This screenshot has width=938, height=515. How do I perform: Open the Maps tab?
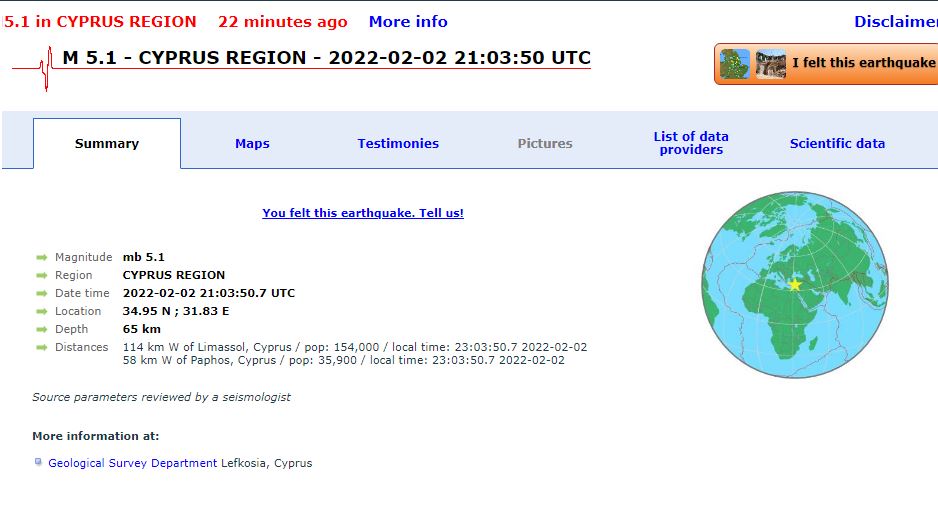point(252,144)
